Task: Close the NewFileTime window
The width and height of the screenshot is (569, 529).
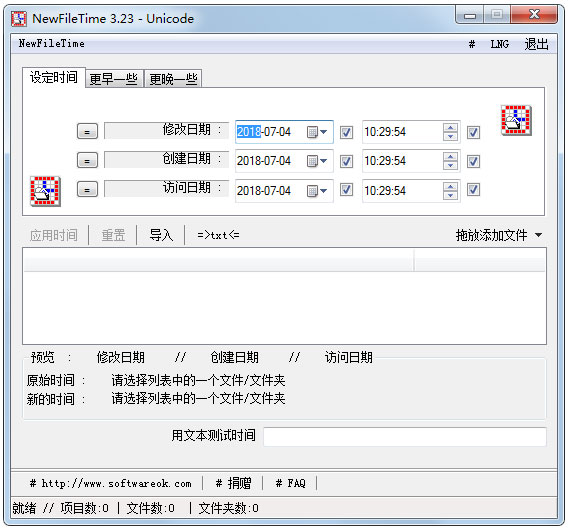Action: point(534,15)
